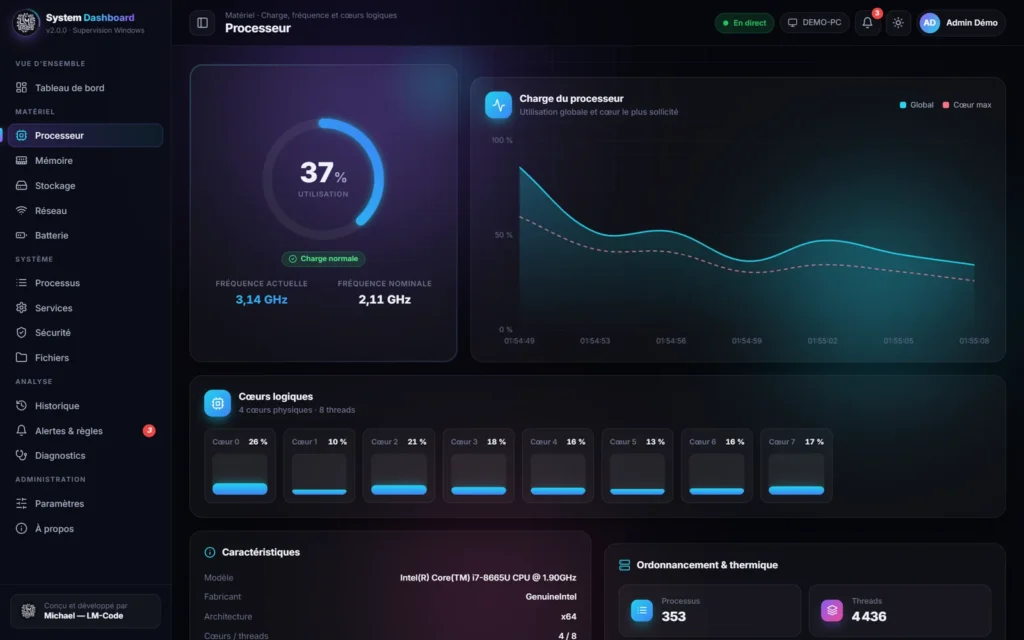The image size is (1024, 640).
Task: Click the 3,14 GHz frequency value
Action: click(x=261, y=300)
